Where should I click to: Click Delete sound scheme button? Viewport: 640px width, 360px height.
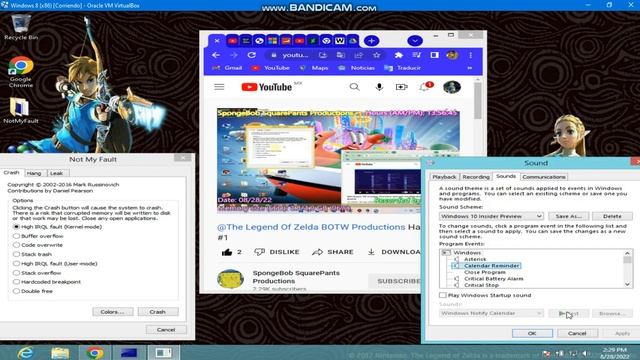(x=612, y=216)
